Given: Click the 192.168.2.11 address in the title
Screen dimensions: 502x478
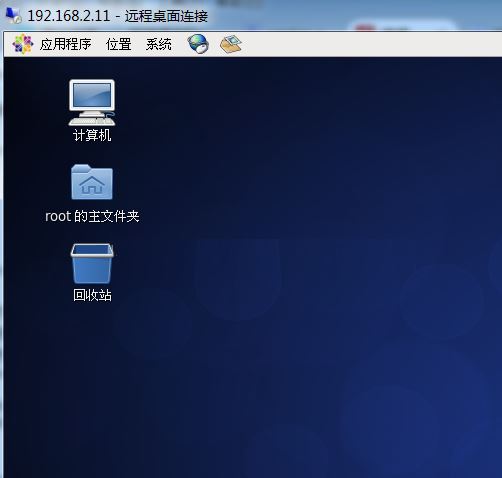Looking at the screenshot, I should tap(69, 16).
